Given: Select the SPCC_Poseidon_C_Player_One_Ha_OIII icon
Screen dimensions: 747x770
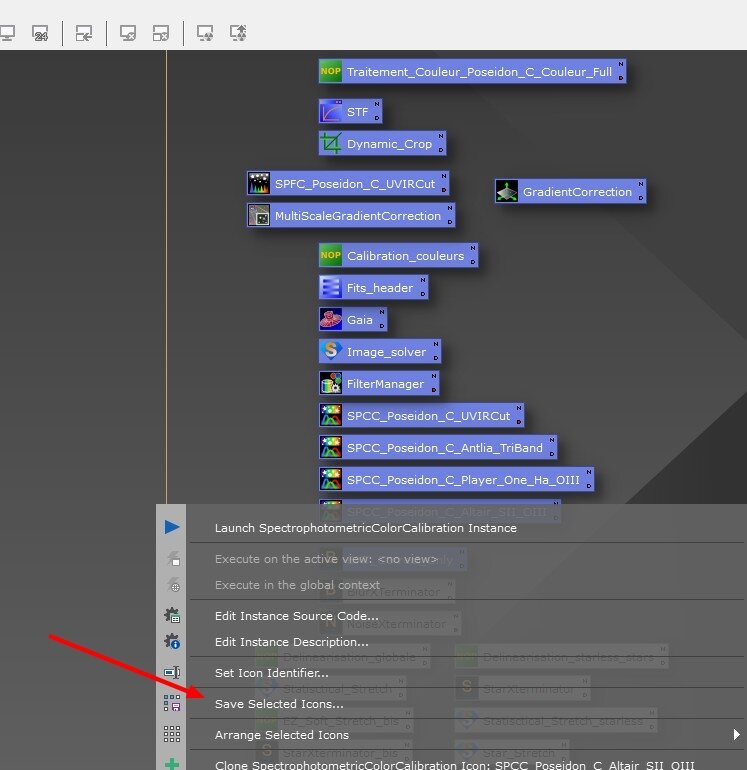Looking at the screenshot, I should point(456,479).
